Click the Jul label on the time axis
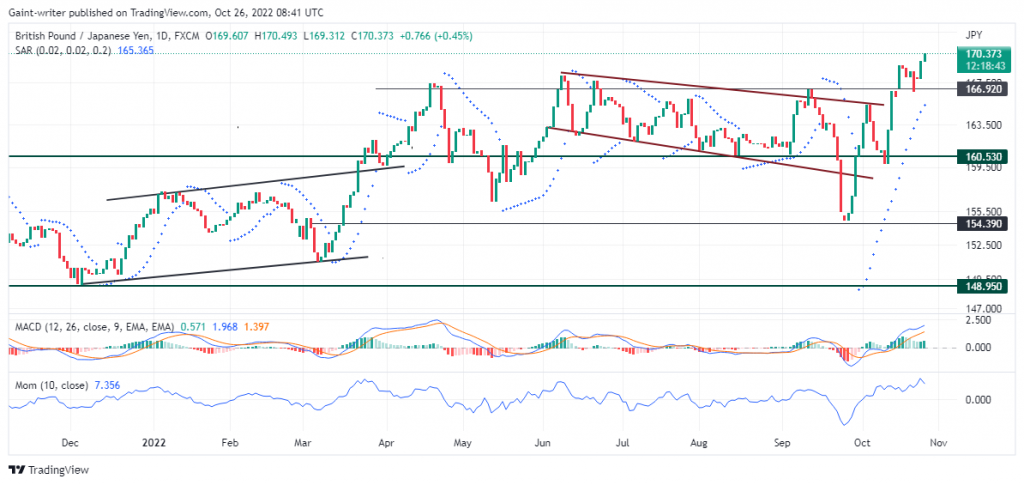 coord(622,442)
